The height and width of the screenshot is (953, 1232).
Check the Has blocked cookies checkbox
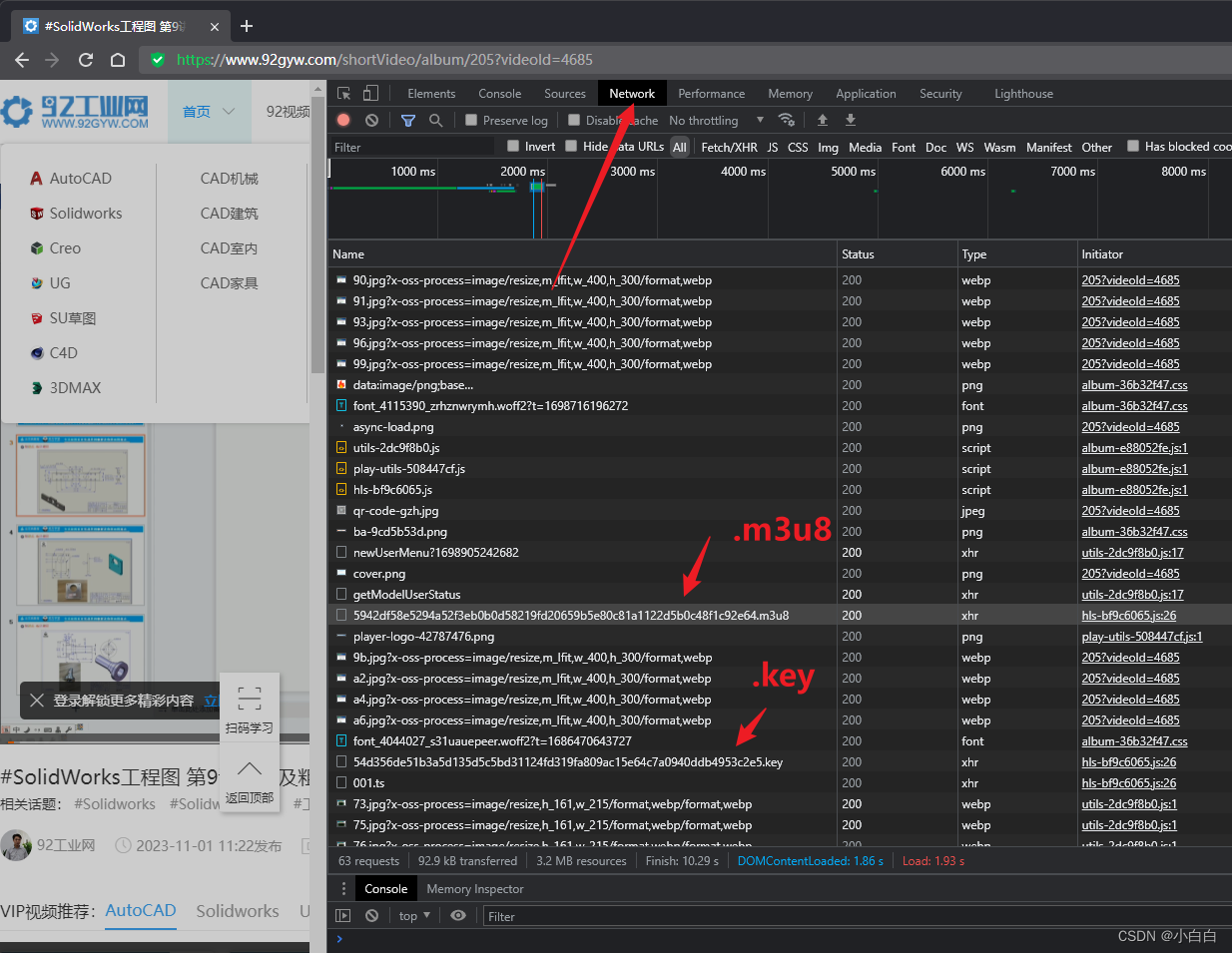click(1133, 146)
